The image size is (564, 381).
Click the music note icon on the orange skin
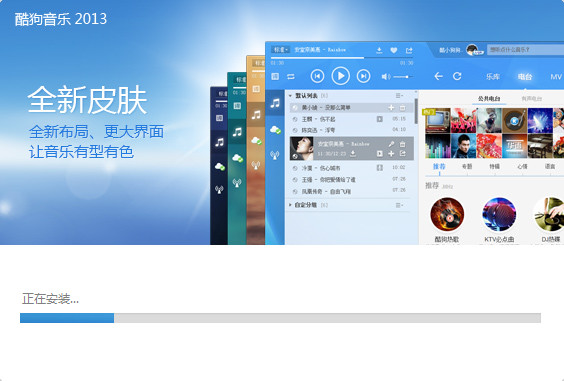click(256, 115)
